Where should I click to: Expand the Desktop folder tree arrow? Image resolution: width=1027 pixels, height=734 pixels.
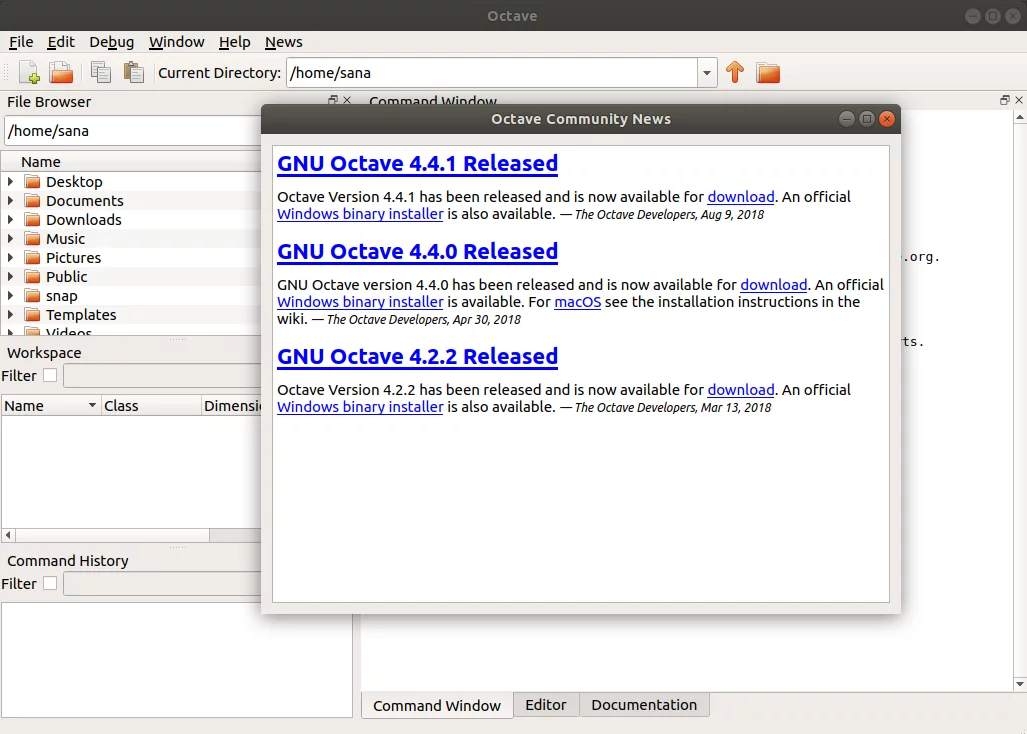[10, 181]
